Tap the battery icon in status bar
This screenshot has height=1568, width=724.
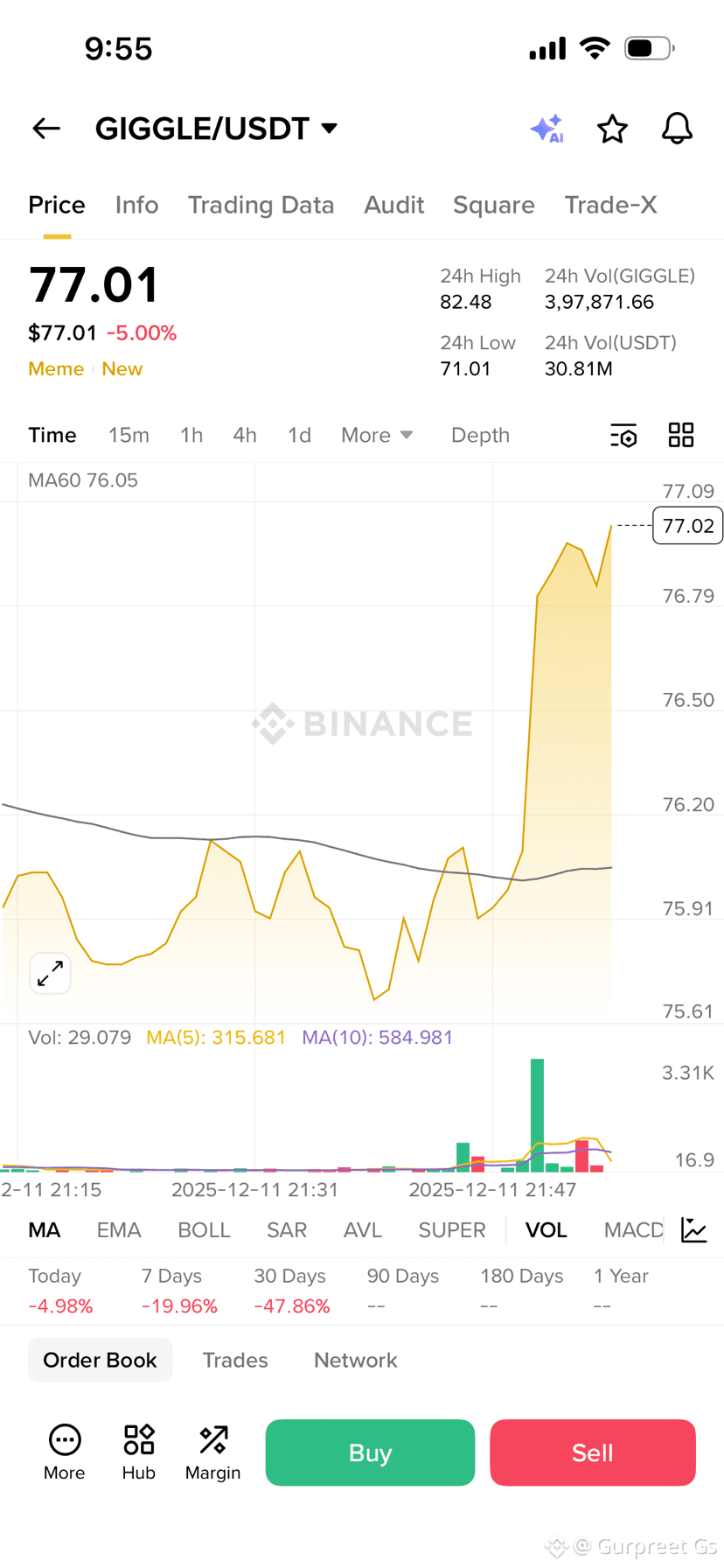click(x=649, y=48)
